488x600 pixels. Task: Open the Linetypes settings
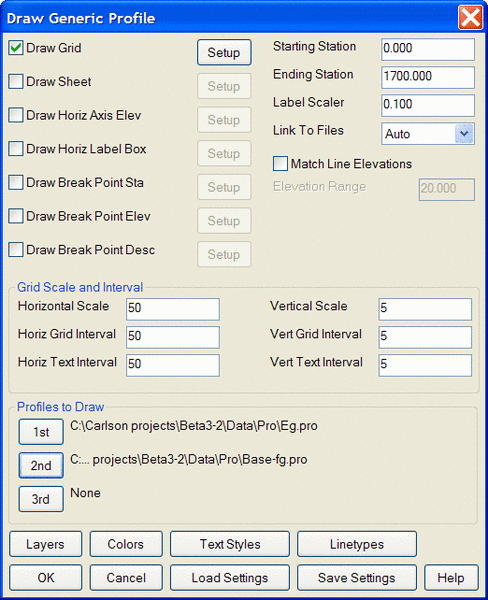click(x=357, y=544)
